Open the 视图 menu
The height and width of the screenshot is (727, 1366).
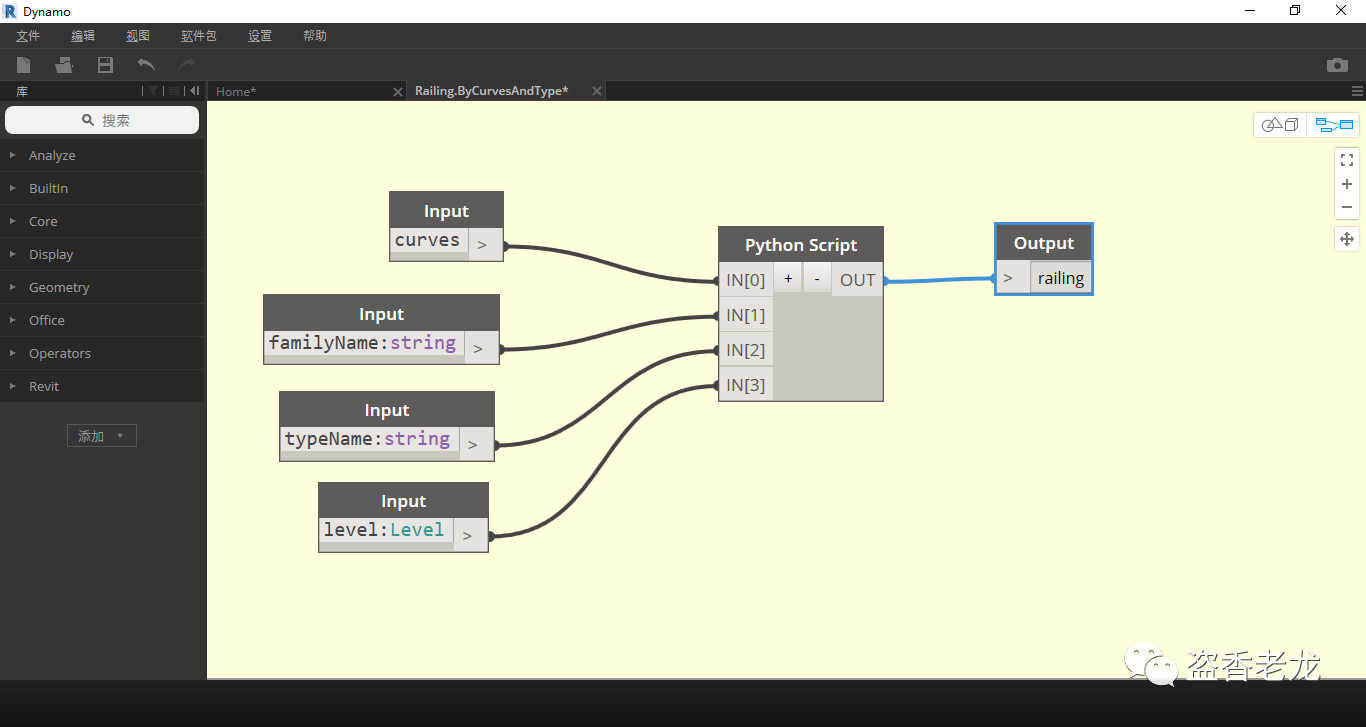click(x=138, y=36)
